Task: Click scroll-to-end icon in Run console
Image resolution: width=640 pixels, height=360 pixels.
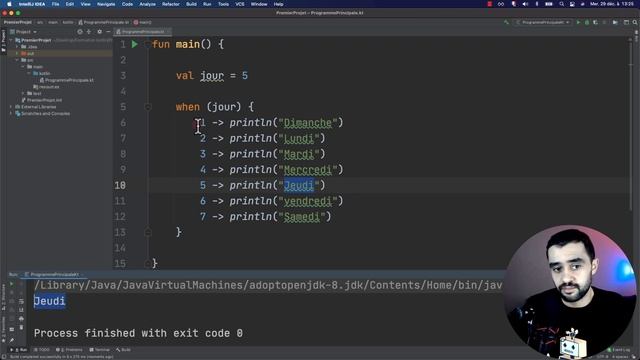Action: coord(21,310)
